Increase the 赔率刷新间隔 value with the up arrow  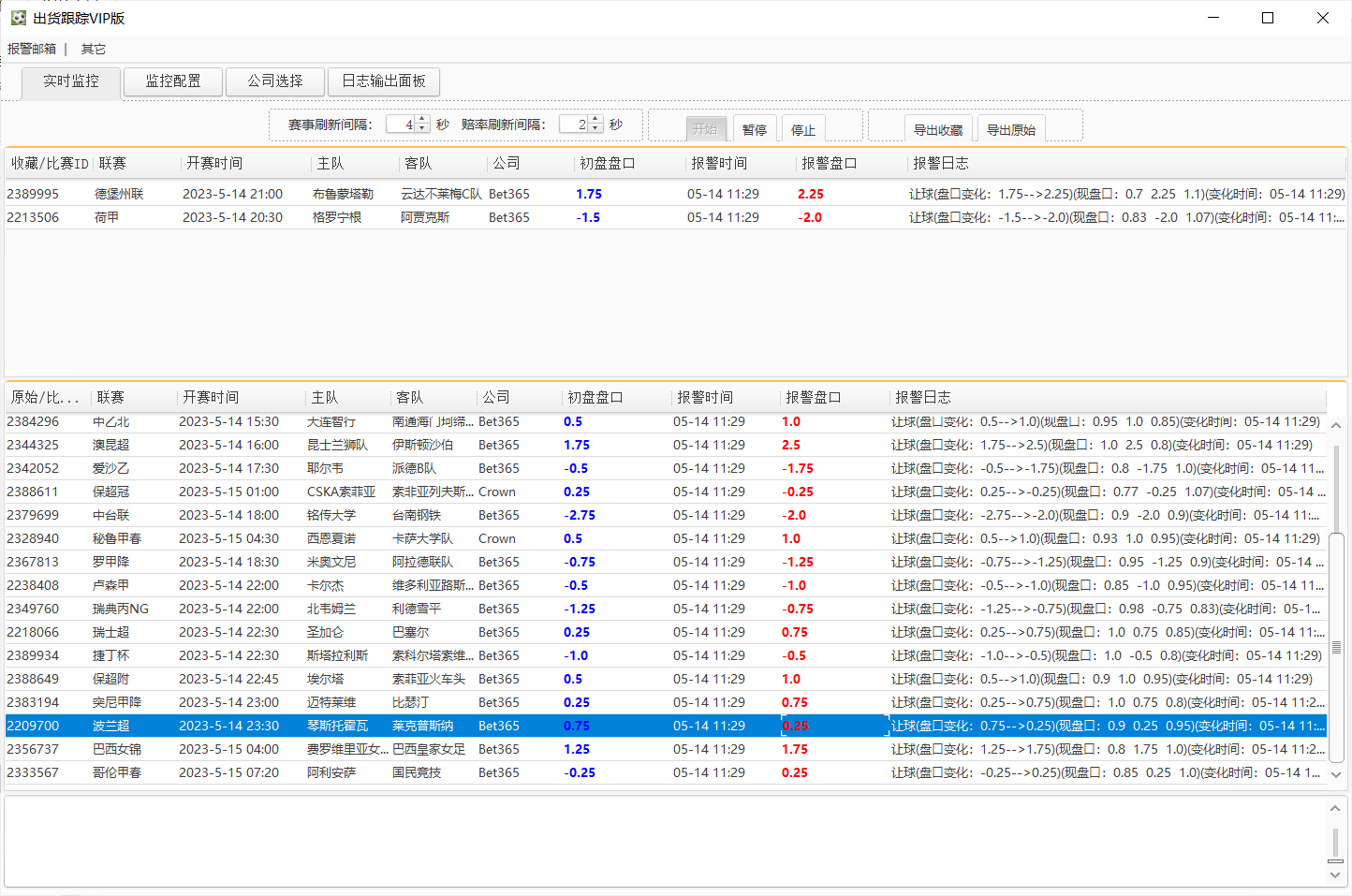tap(595, 120)
